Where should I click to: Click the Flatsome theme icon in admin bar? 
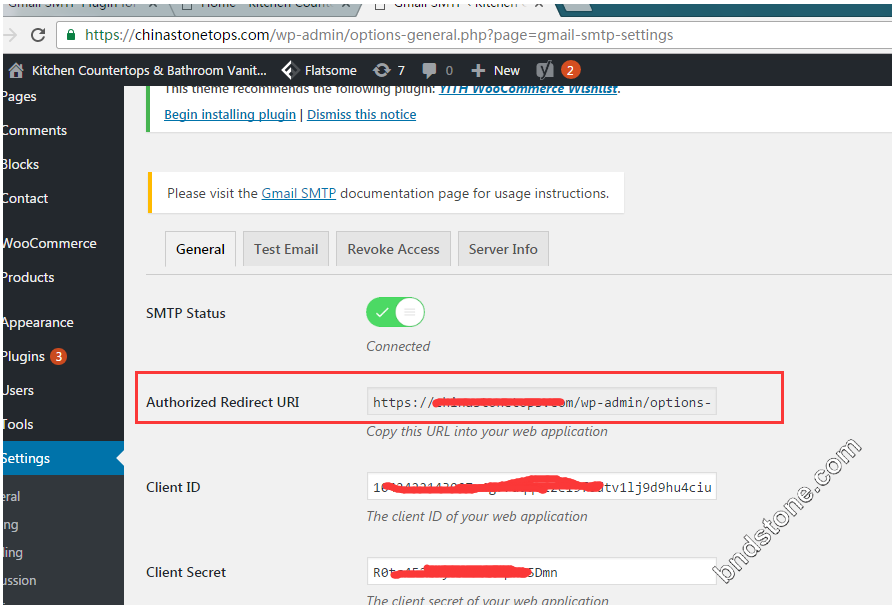coord(290,70)
